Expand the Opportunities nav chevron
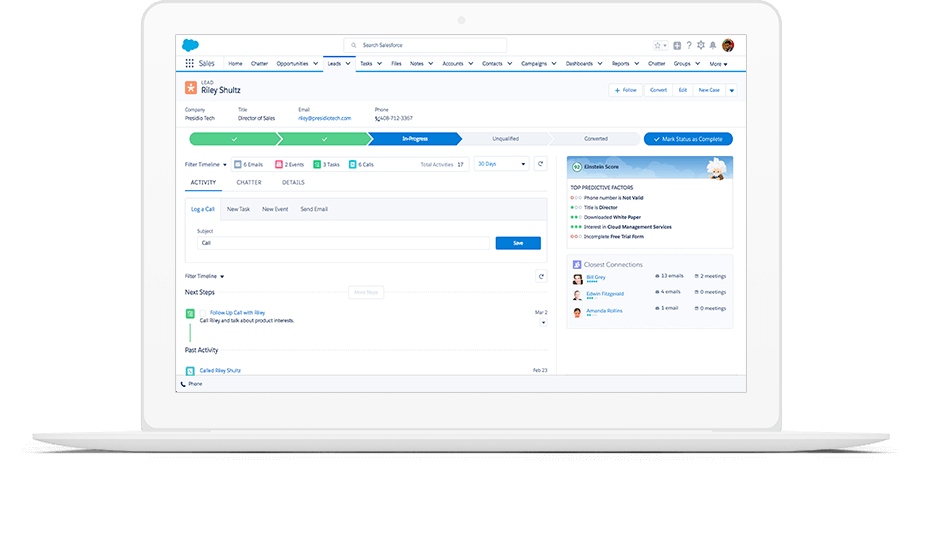The height and width of the screenshot is (536, 950). coord(316,64)
